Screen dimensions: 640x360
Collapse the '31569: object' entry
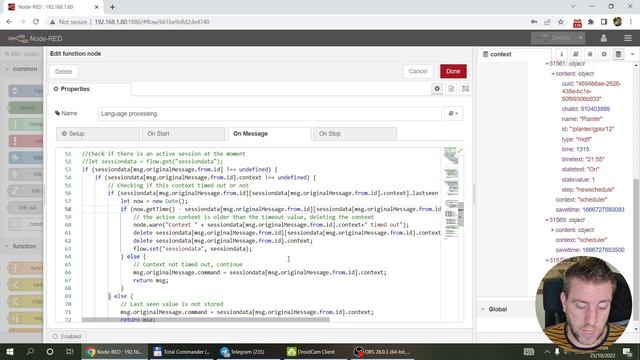point(547,220)
